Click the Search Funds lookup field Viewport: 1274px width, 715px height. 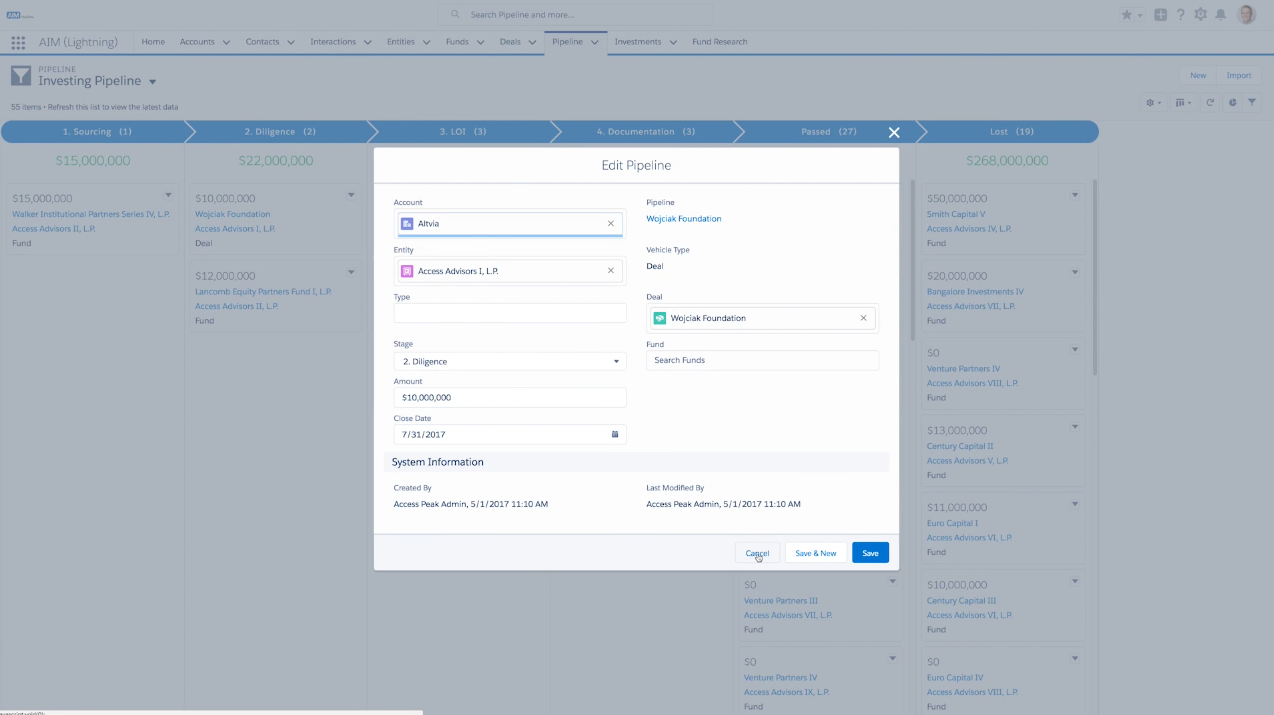(x=762, y=360)
